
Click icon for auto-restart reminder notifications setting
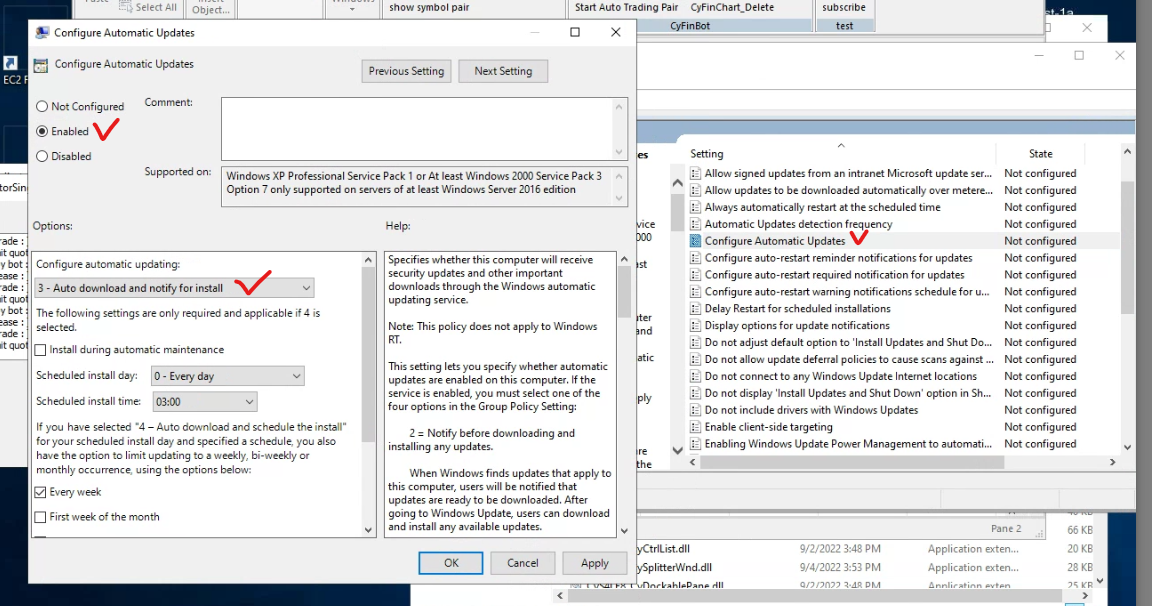point(695,258)
